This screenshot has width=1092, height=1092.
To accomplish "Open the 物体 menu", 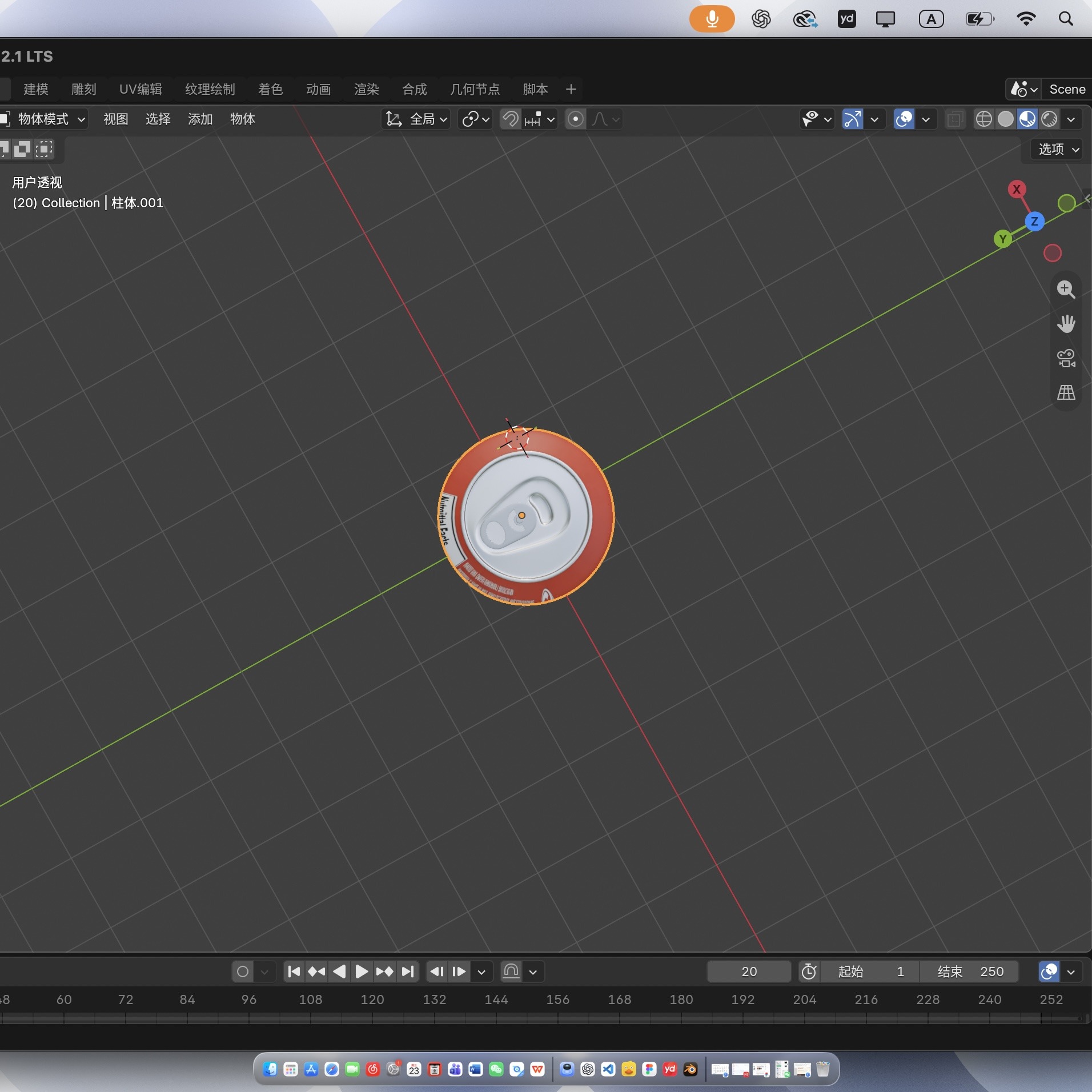I will [x=243, y=119].
